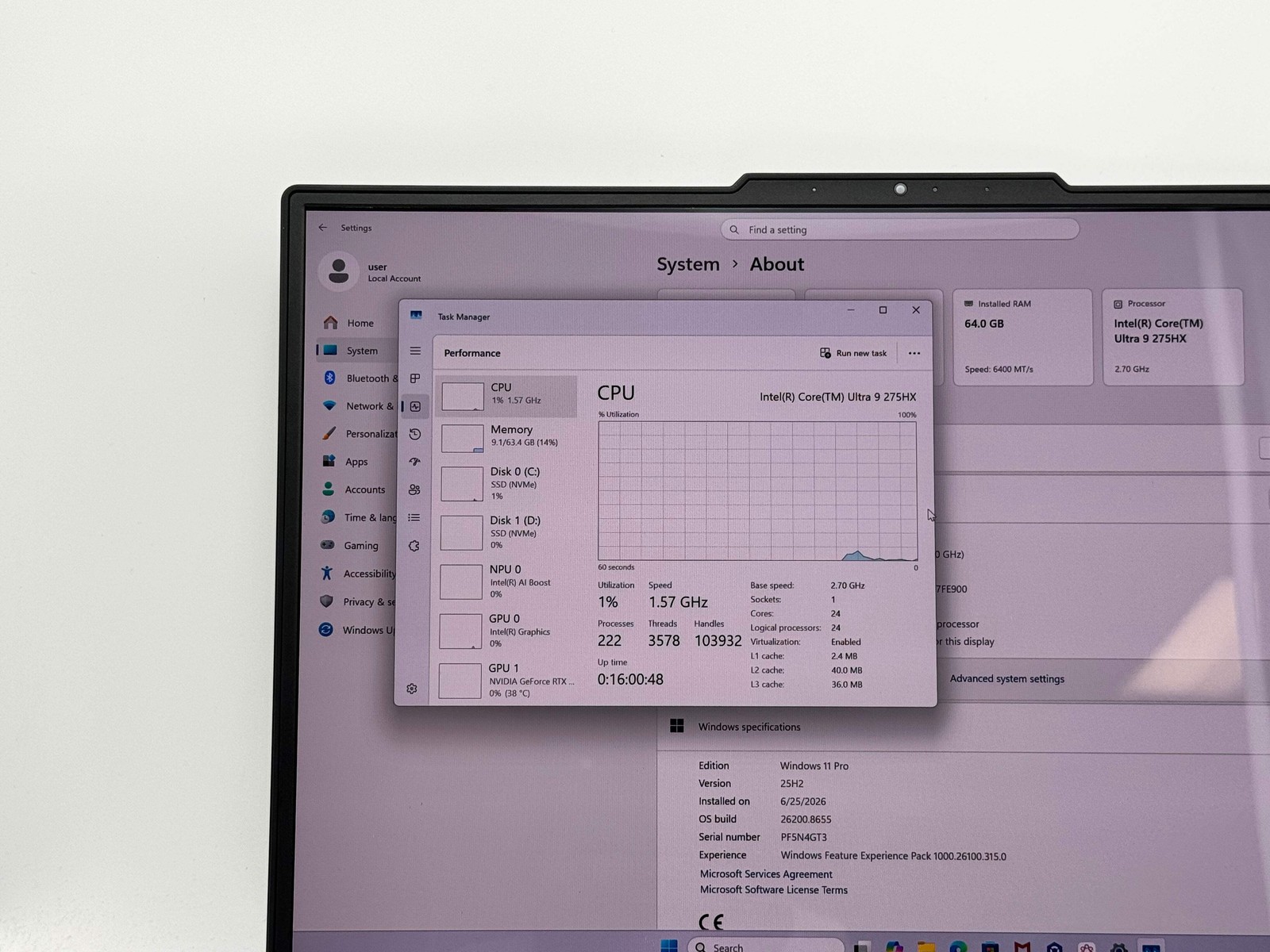This screenshot has height=952, width=1270.
Task: Open the user Local Account profile
Action: (x=371, y=272)
